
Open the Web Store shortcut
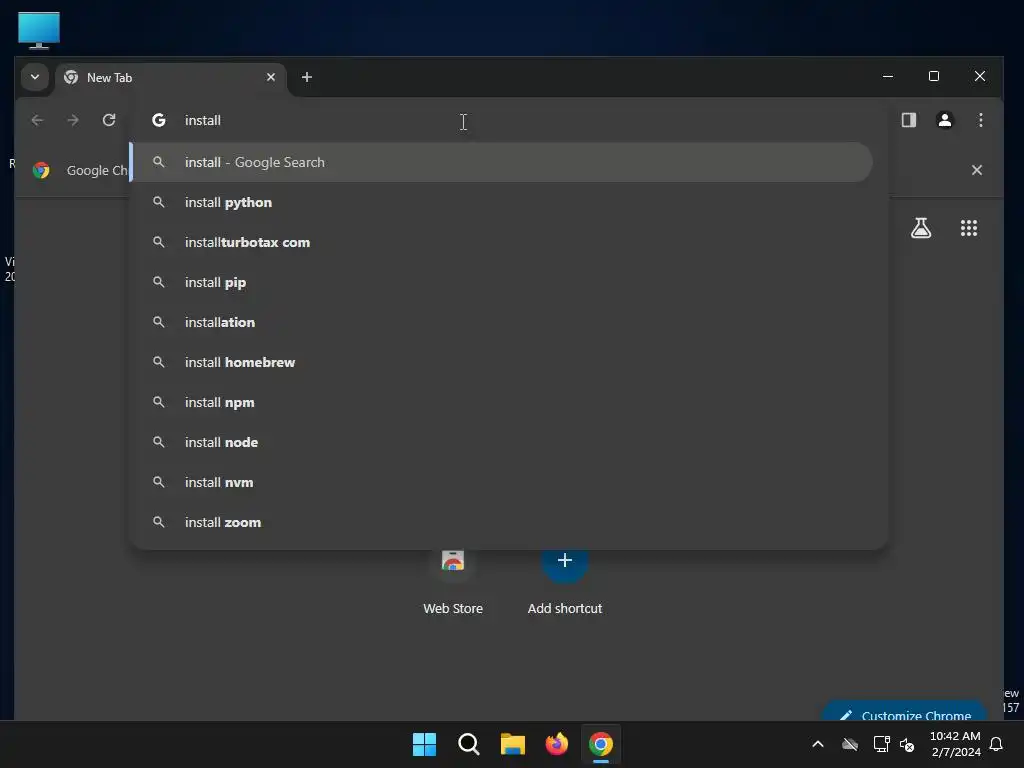[x=453, y=581]
